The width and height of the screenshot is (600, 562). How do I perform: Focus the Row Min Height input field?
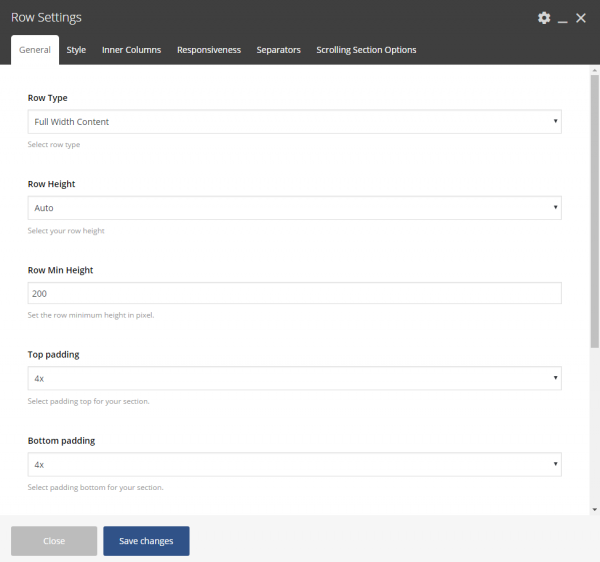point(294,294)
